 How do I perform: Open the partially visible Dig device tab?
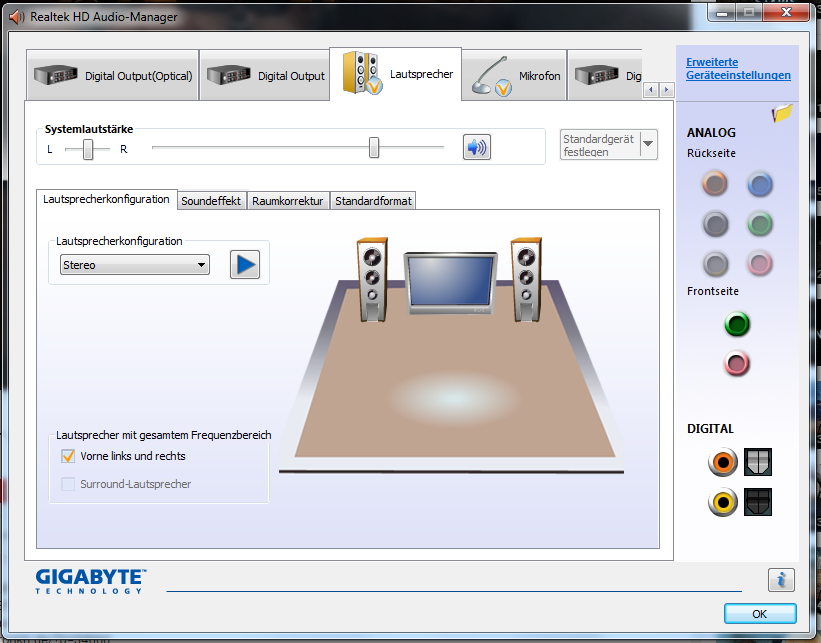605,75
